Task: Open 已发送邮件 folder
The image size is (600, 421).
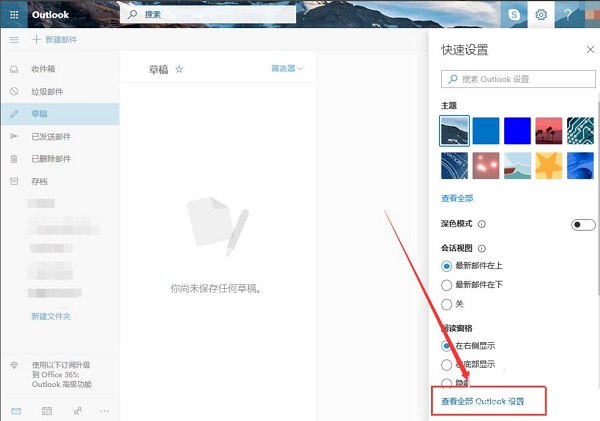Action: 51,137
